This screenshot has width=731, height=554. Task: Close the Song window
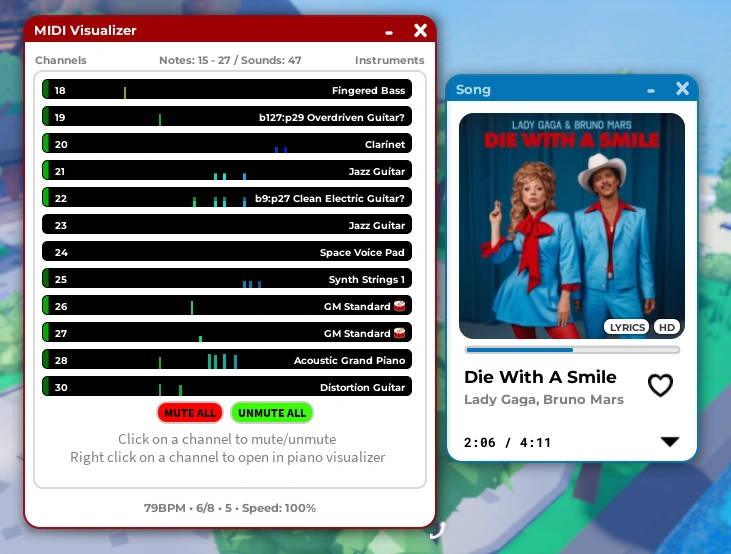click(x=683, y=89)
